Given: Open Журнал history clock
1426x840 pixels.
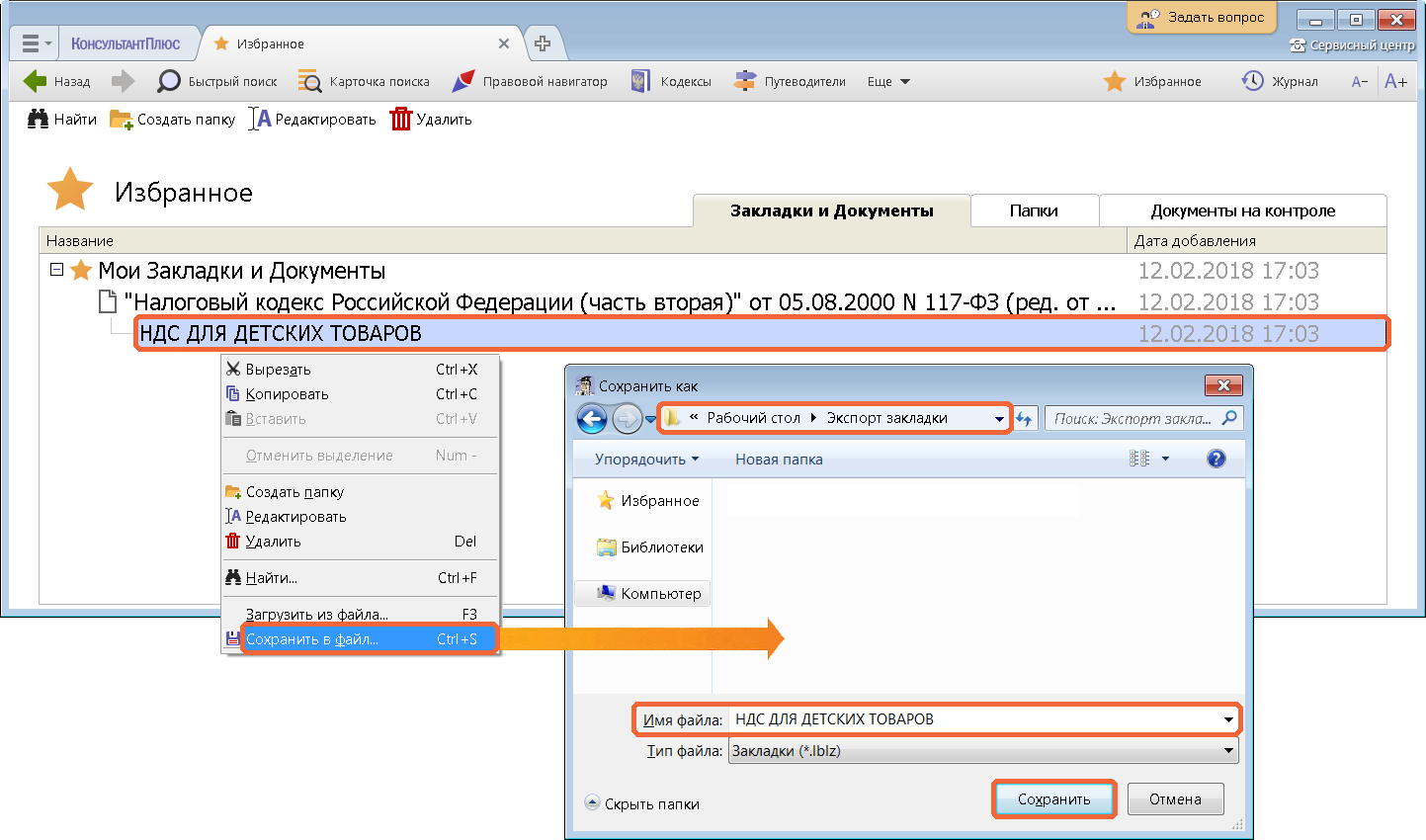Looking at the screenshot, I should tap(1280, 81).
